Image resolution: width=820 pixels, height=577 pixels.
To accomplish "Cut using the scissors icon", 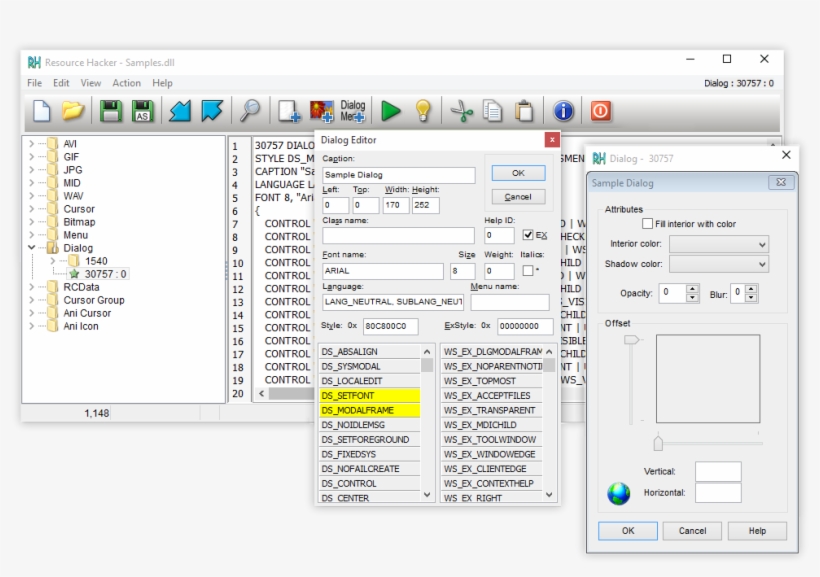I will pos(461,111).
